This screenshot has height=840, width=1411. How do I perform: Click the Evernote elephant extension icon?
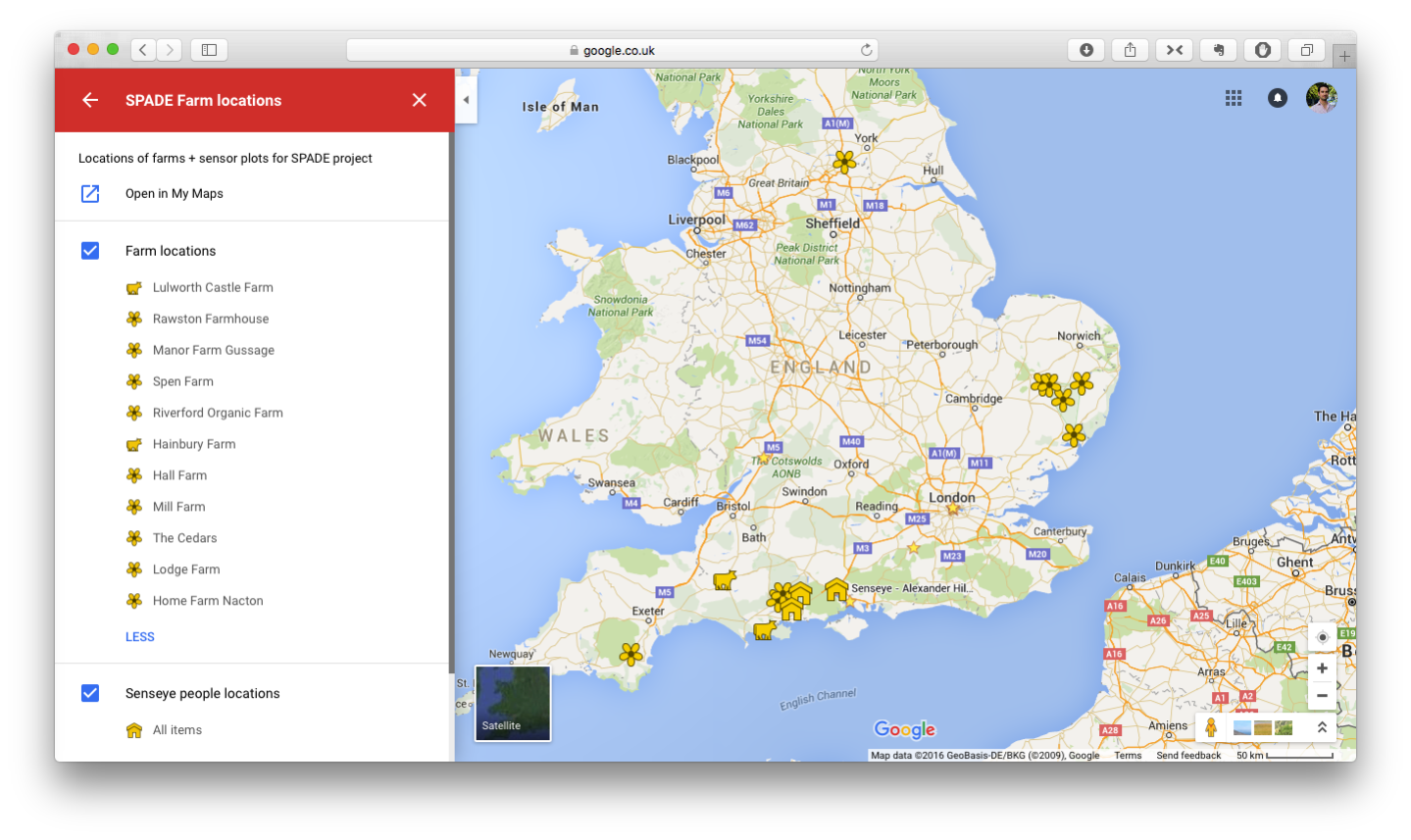click(1219, 50)
